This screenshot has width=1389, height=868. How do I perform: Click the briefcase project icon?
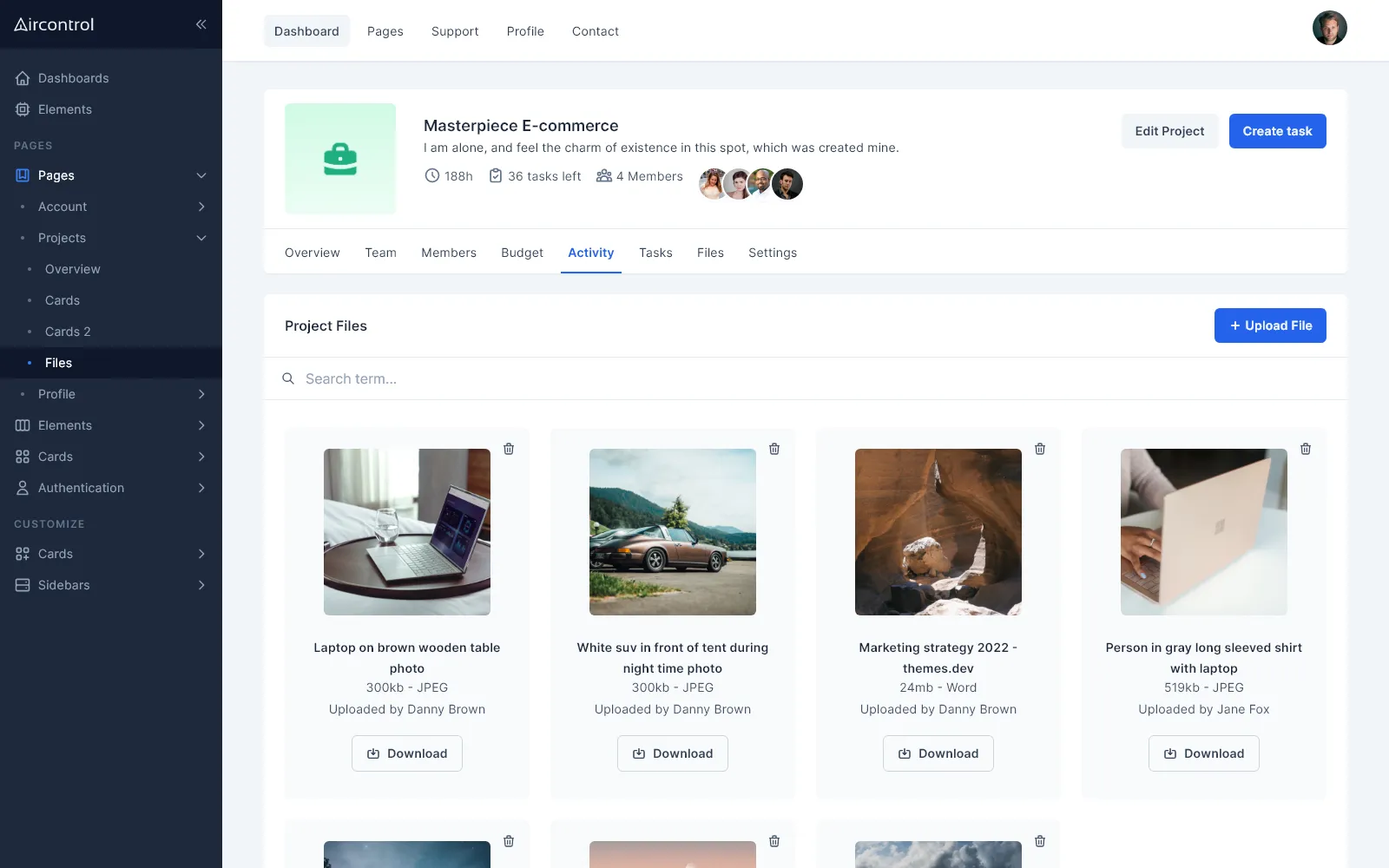pyautogui.click(x=340, y=159)
